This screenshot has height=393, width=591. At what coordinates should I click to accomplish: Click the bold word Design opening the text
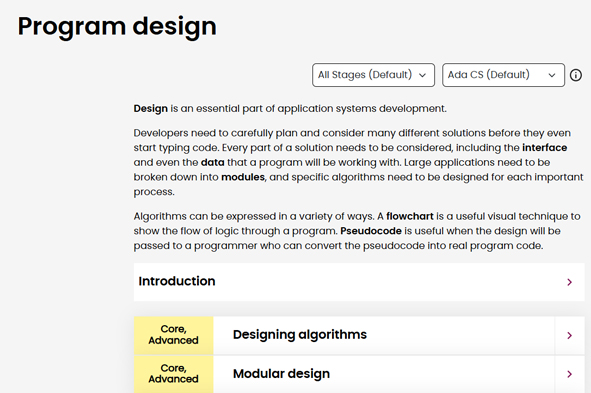point(150,109)
